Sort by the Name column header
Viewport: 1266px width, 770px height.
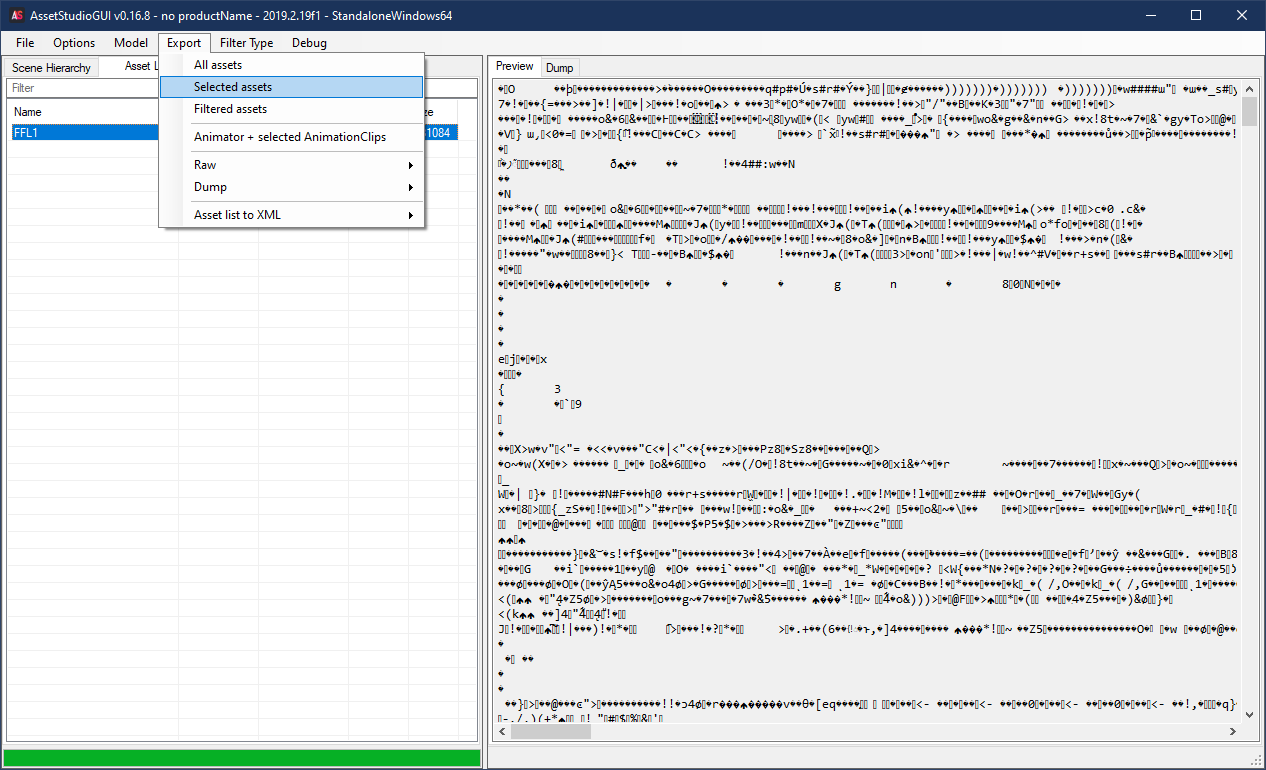click(x=92, y=112)
